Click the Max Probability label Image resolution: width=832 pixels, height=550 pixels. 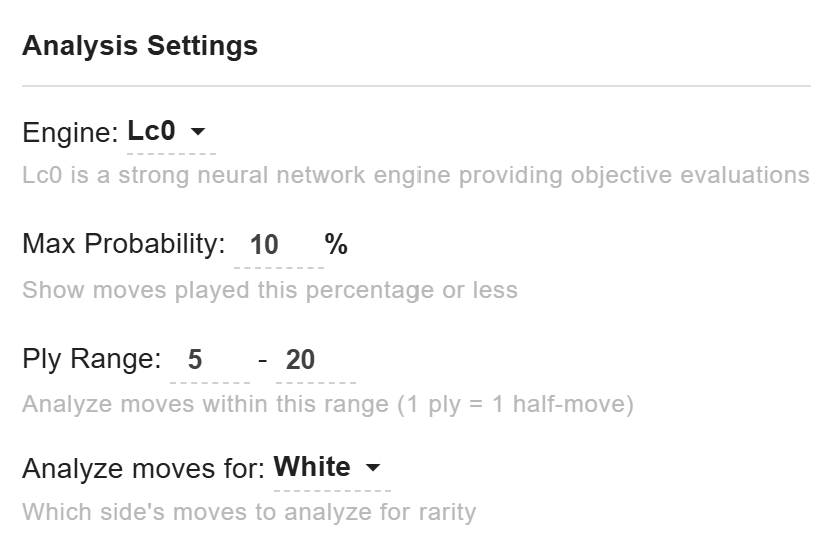124,245
